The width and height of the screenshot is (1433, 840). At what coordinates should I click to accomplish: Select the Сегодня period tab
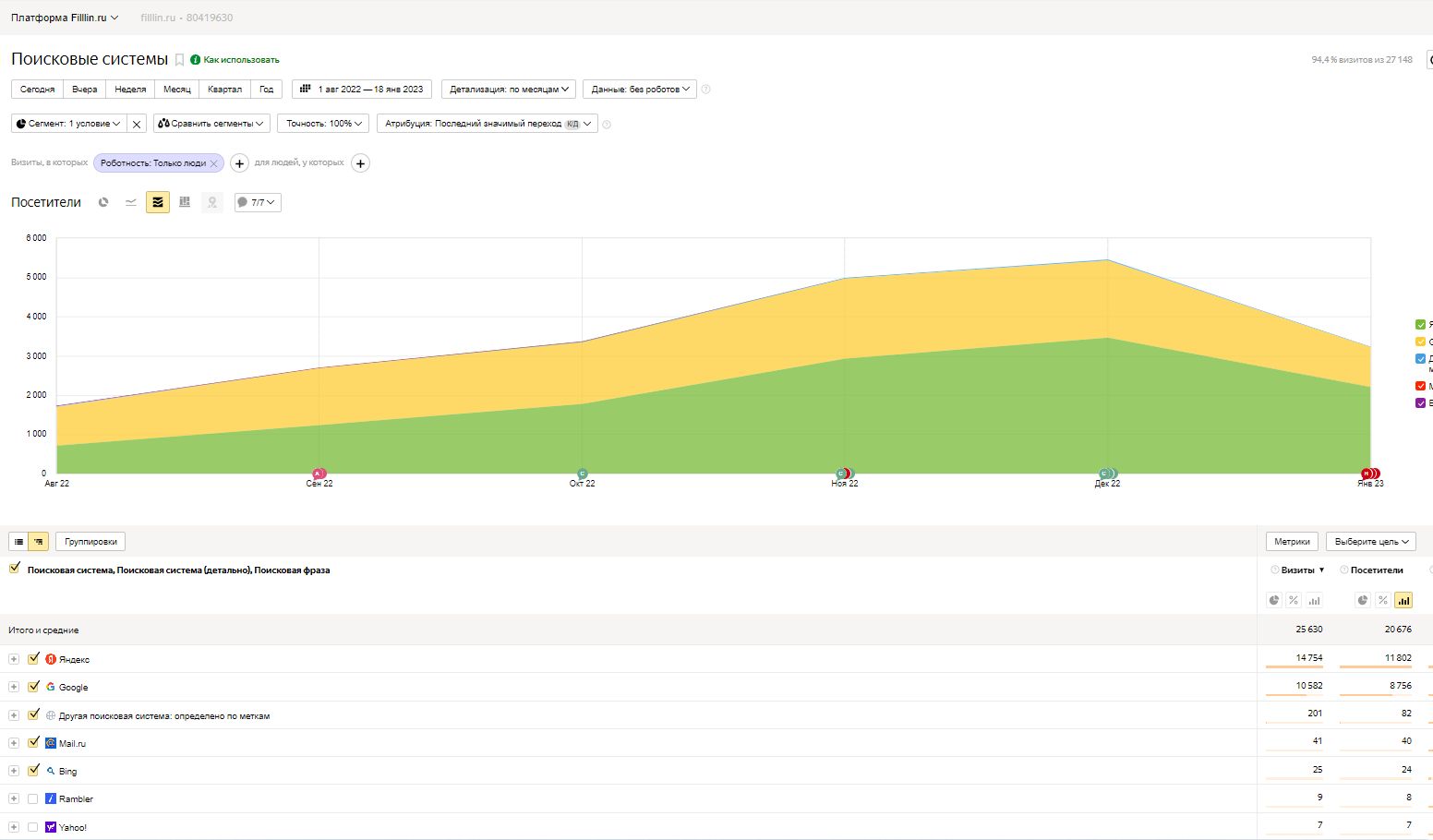(x=38, y=90)
